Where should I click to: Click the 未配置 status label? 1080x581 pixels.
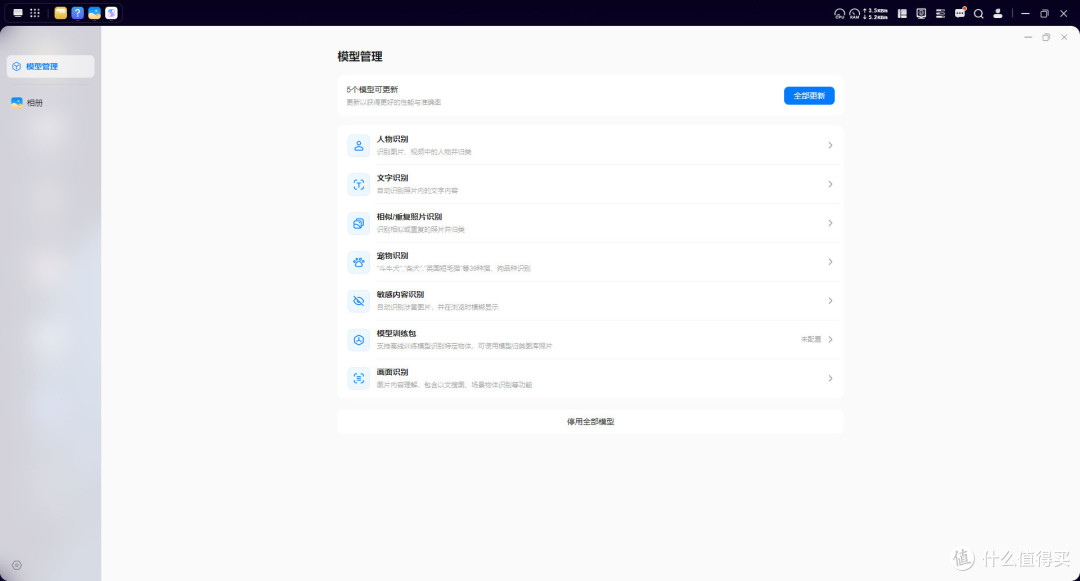click(x=811, y=339)
